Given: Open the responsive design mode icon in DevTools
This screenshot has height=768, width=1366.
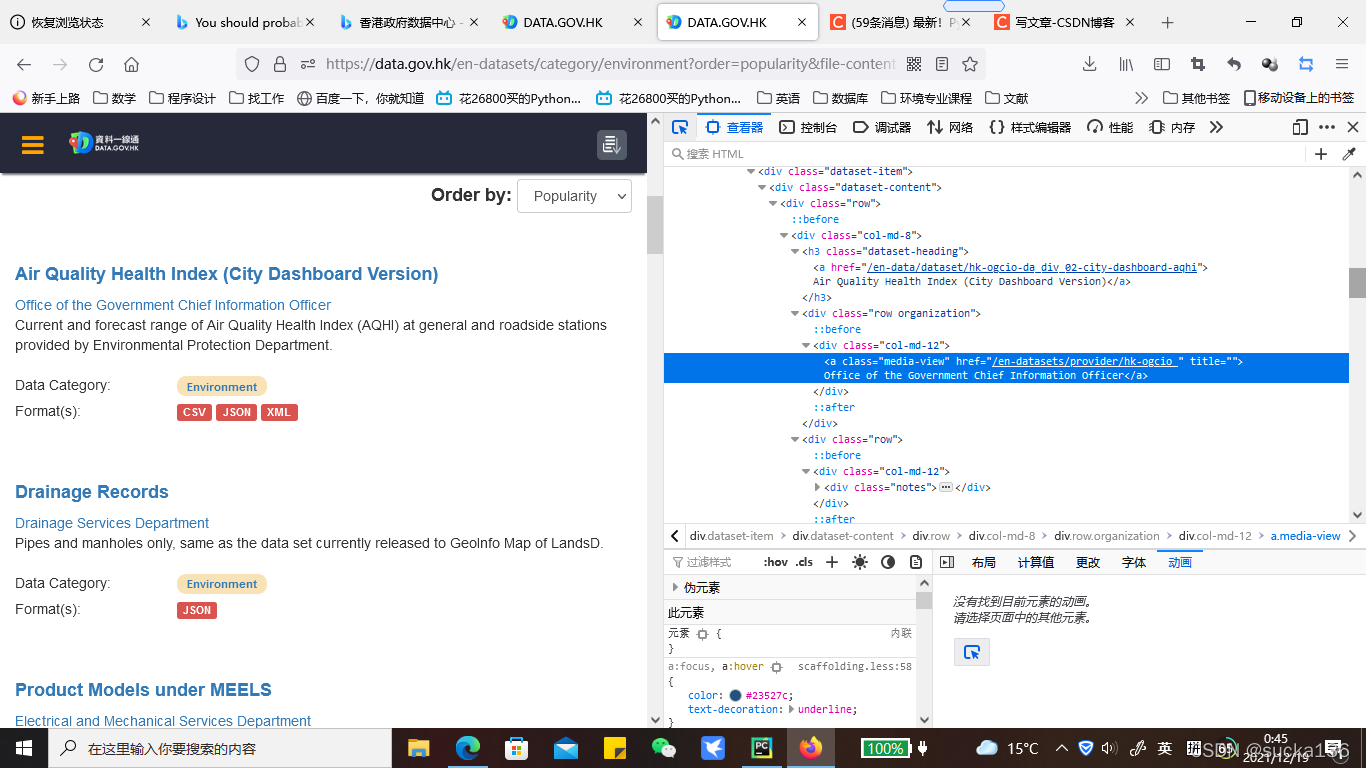Looking at the screenshot, I should coord(1300,127).
